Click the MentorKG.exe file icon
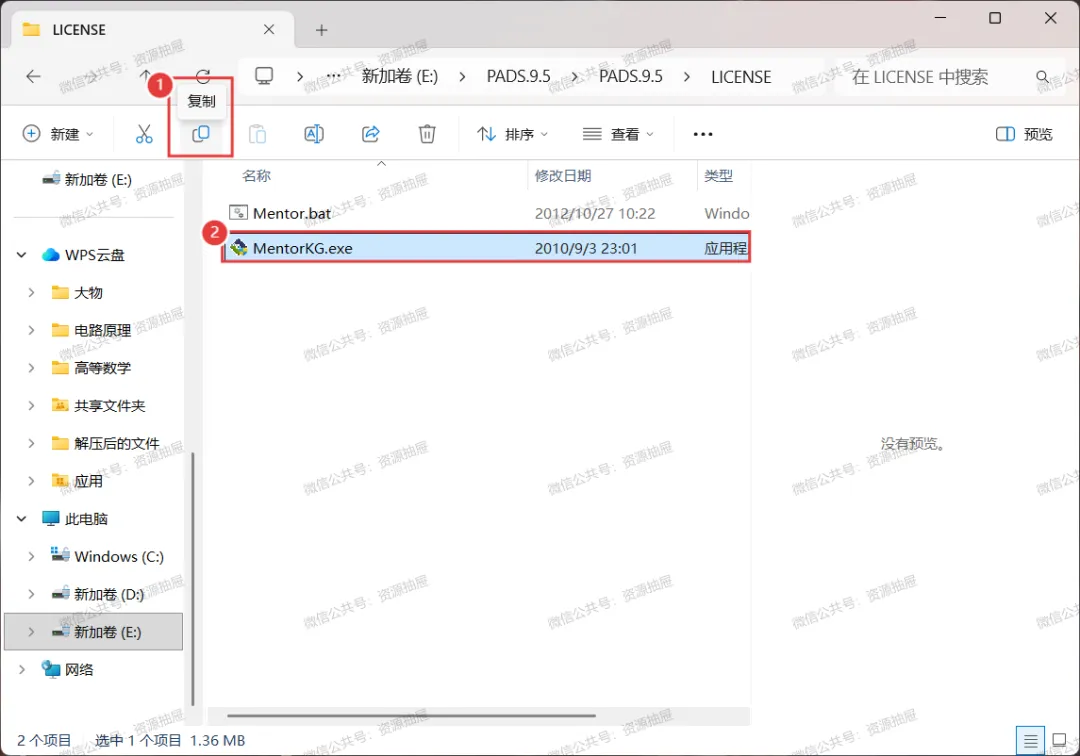Screen dimensions: 1080x756 [238, 248]
